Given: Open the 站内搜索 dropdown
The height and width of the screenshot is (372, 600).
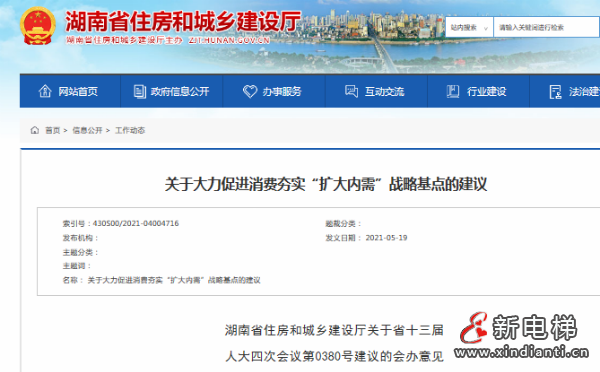Looking at the screenshot, I should click(x=469, y=27).
